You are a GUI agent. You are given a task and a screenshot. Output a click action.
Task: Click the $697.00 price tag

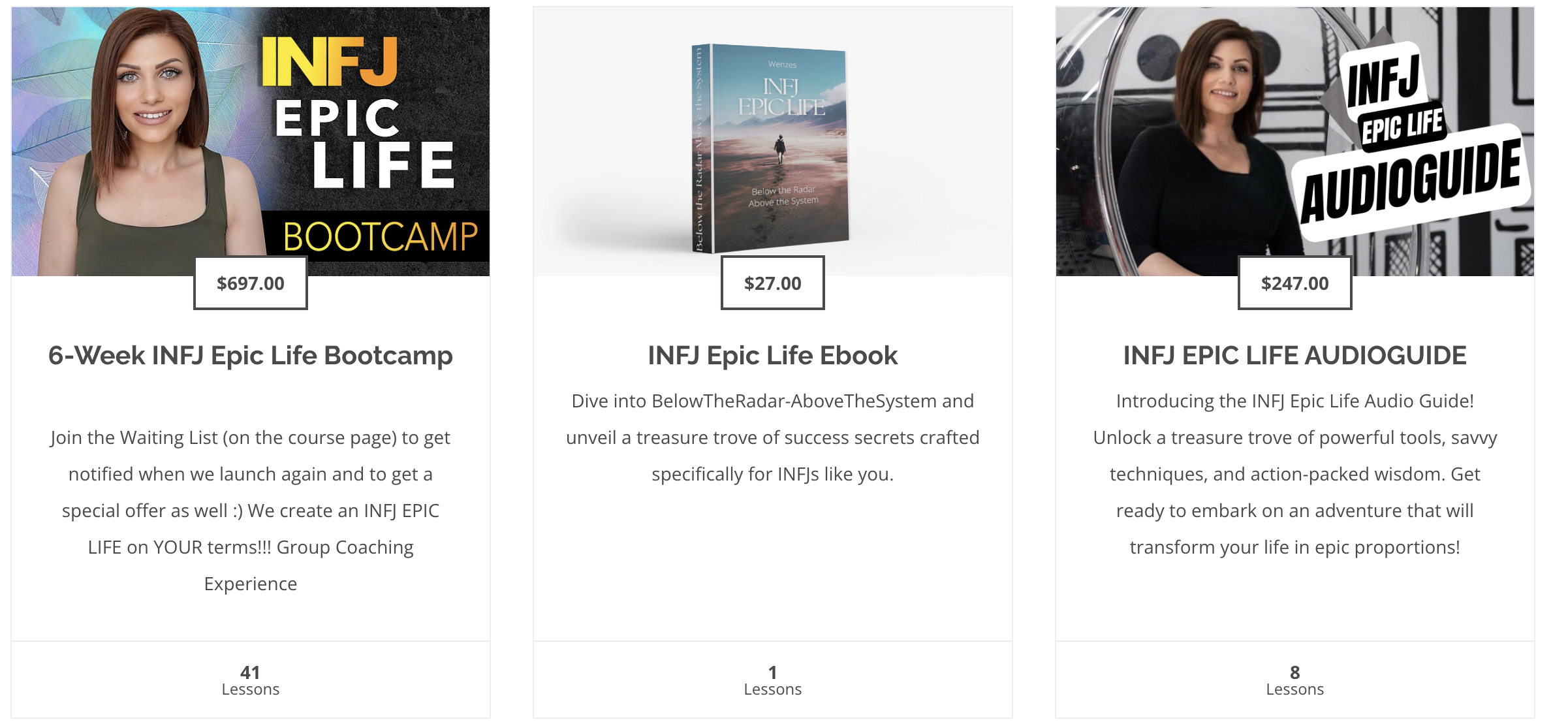tap(250, 283)
